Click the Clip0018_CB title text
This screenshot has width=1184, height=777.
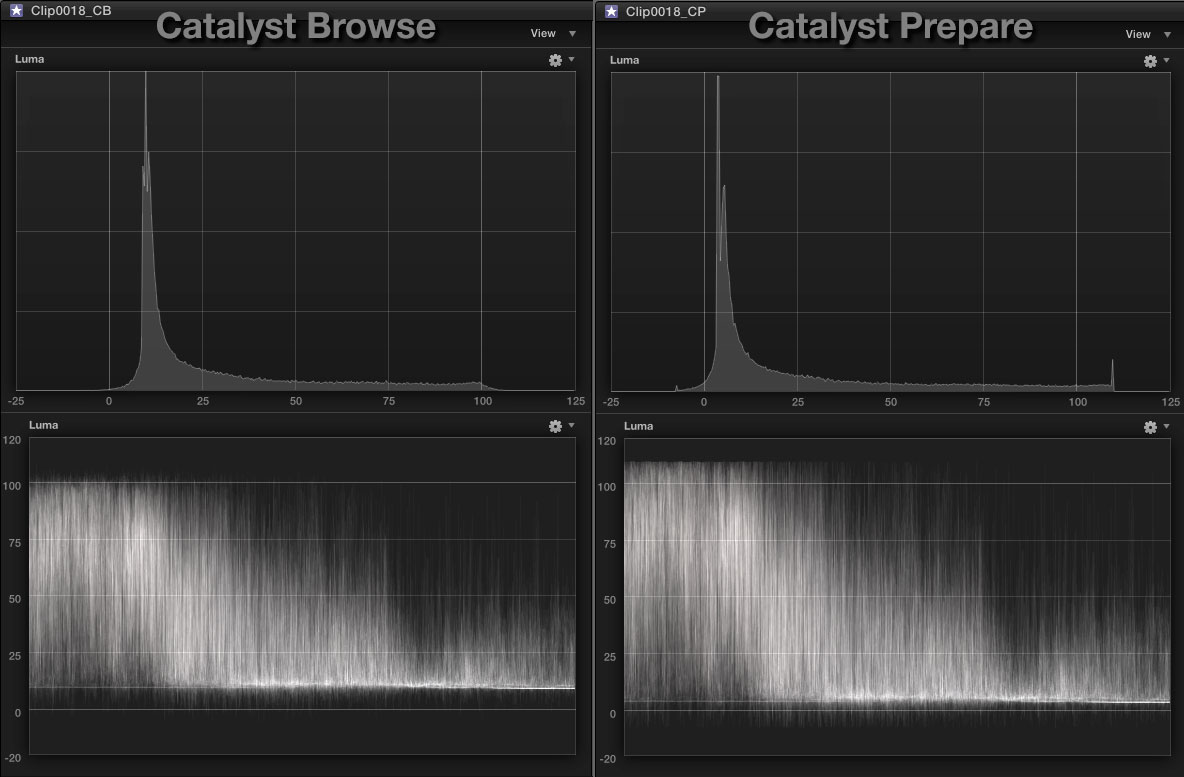[71, 11]
